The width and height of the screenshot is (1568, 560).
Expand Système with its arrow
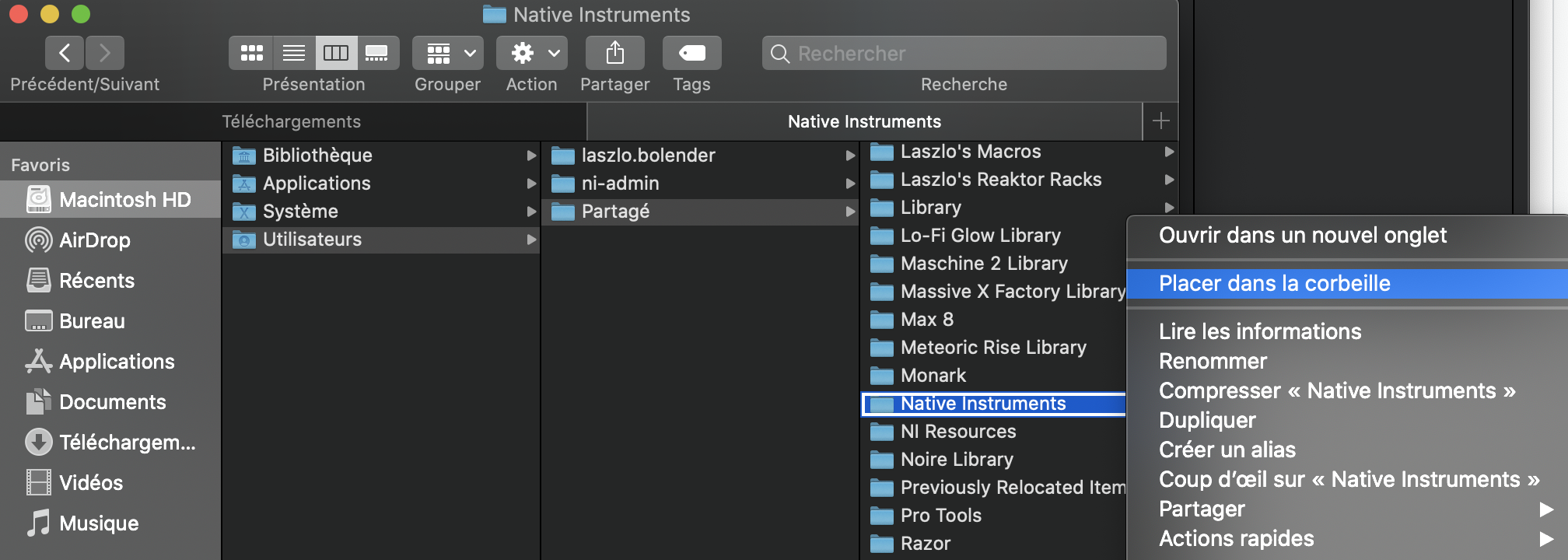click(x=531, y=212)
